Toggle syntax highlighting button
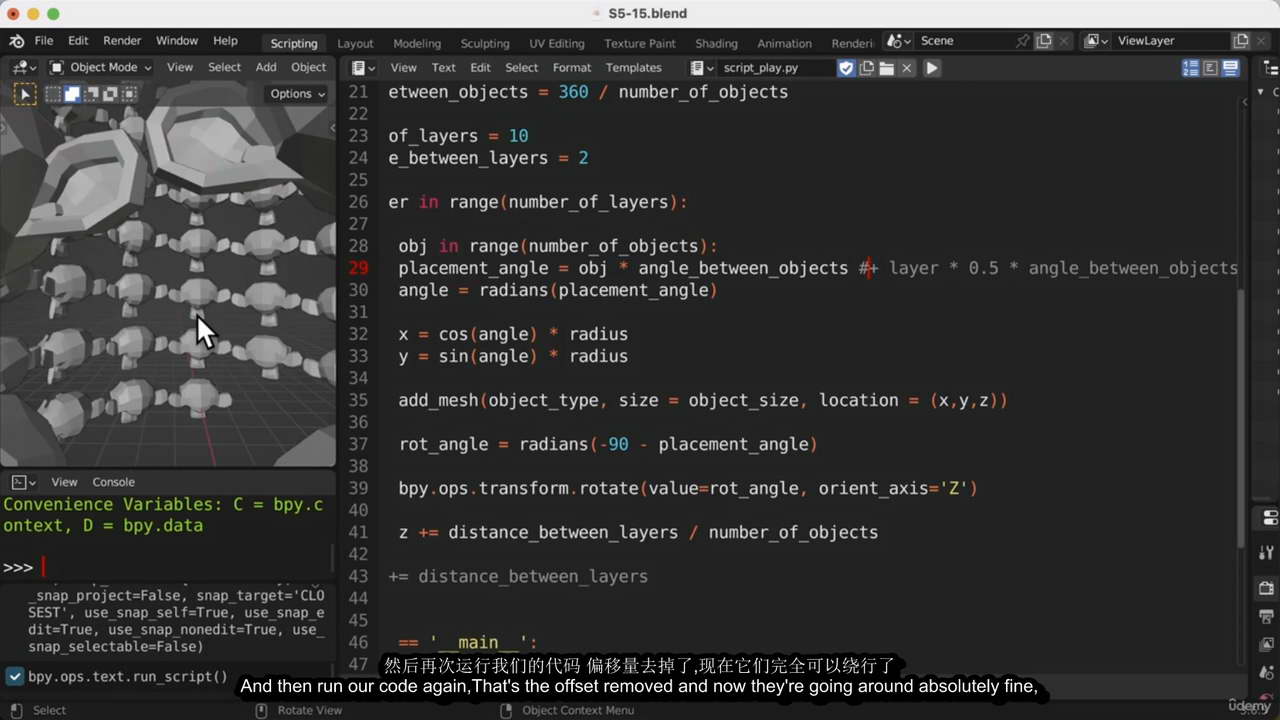This screenshot has width=1280, height=720. (1231, 68)
